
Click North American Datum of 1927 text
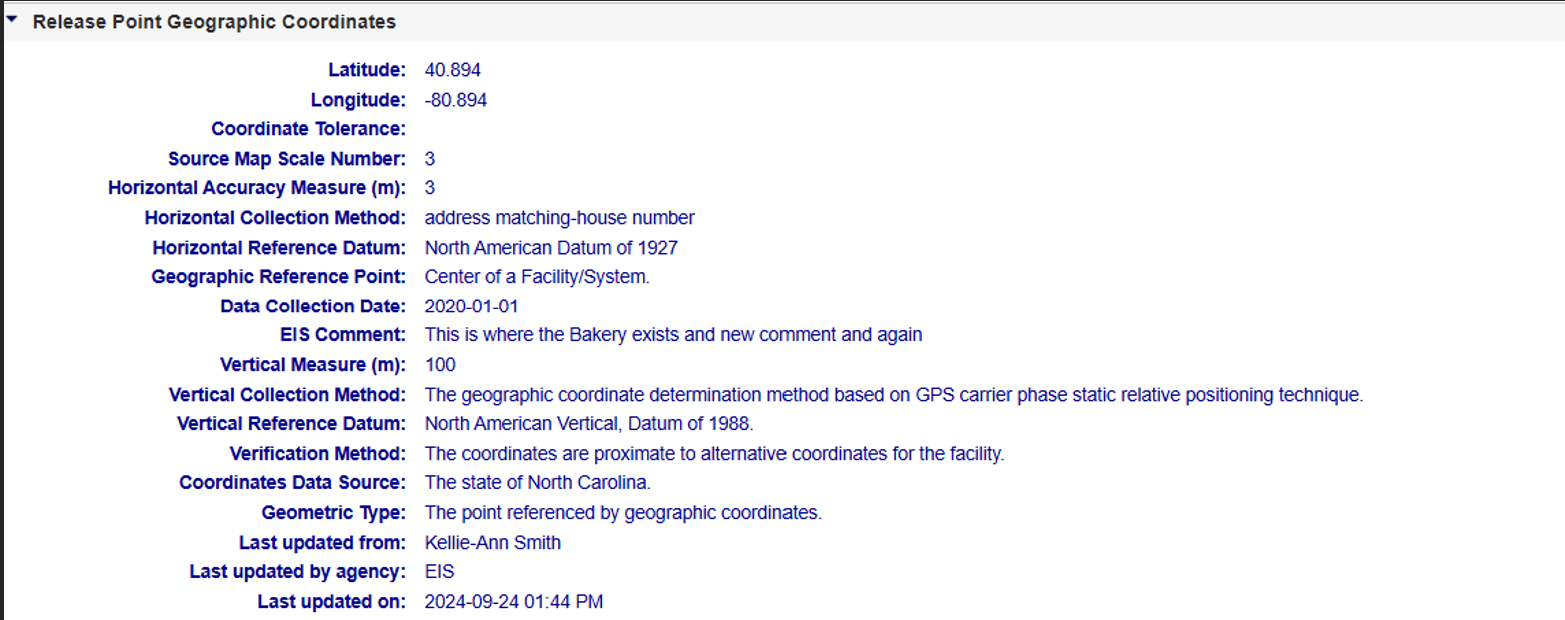(557, 247)
